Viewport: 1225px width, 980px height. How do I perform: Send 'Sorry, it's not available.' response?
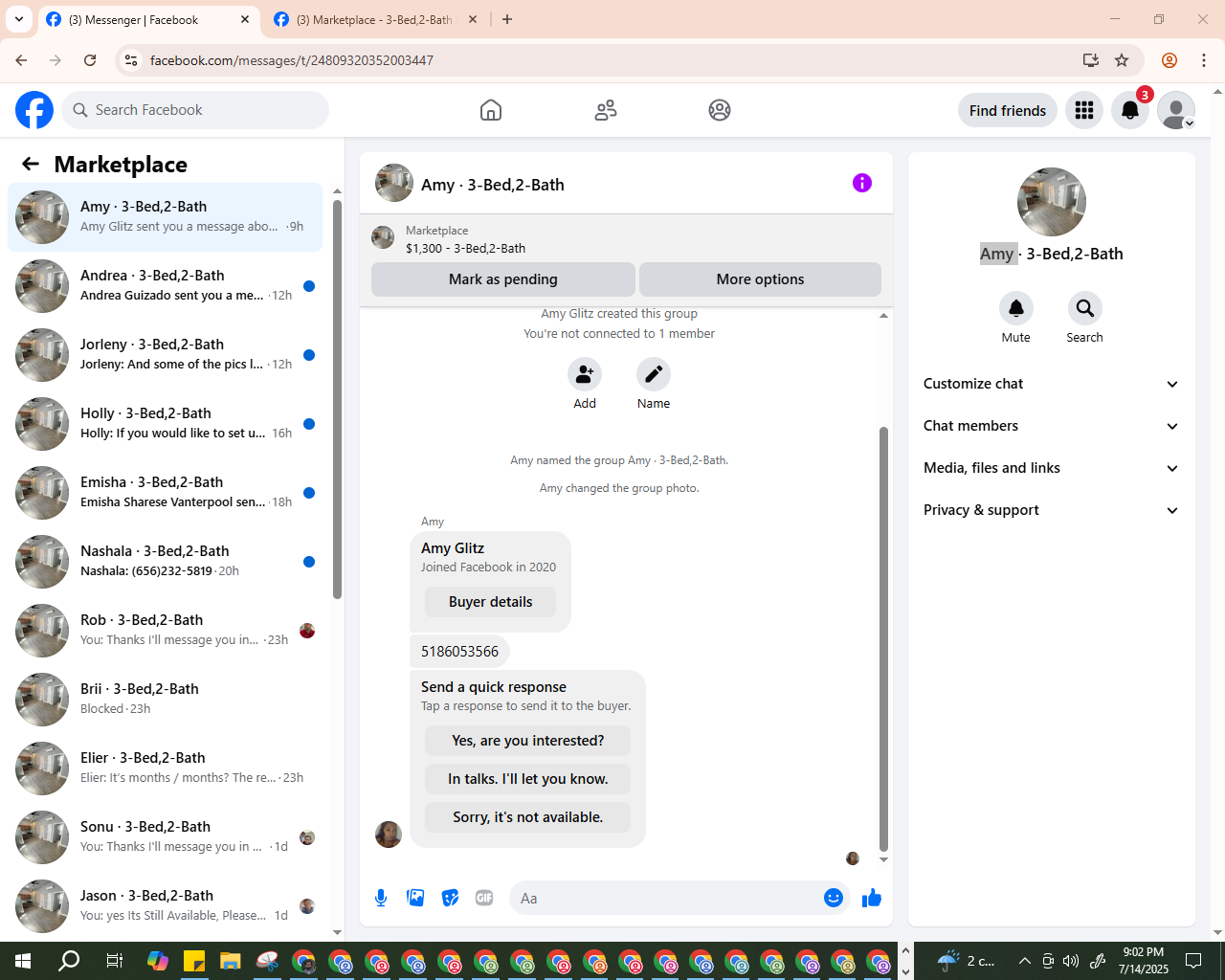(528, 817)
